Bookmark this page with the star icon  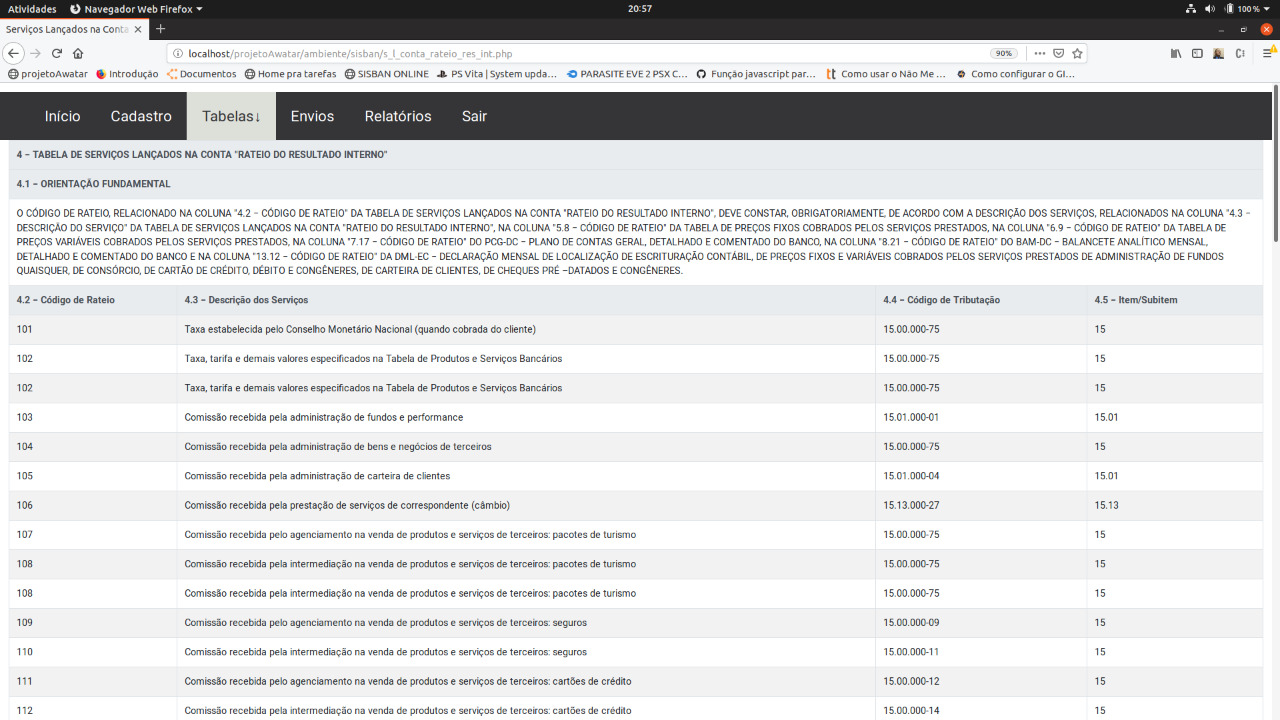pos(1077,53)
